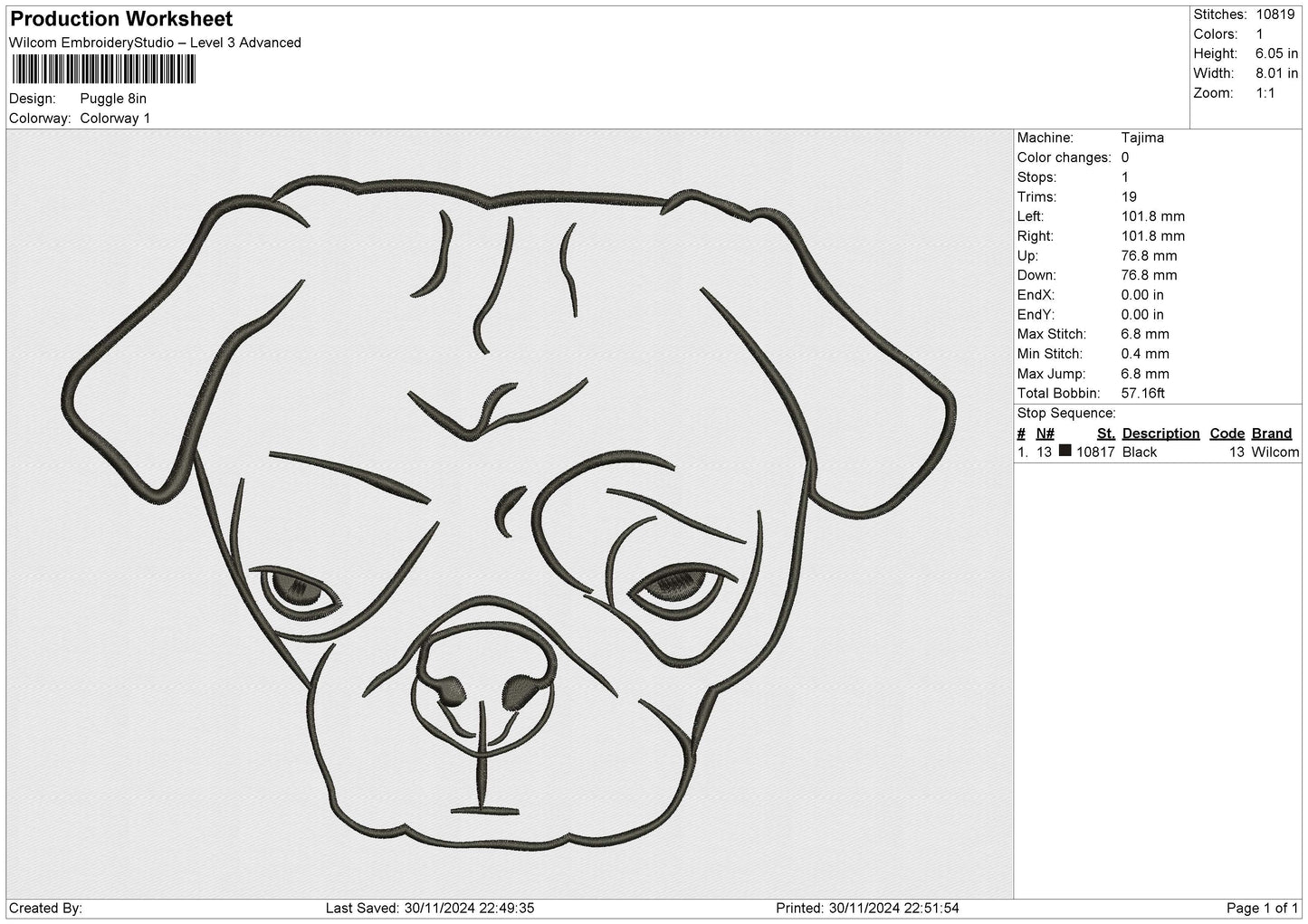This screenshot has height=924, width=1308.
Task: Click the Left value '101.8 mm'
Action: click(1152, 216)
